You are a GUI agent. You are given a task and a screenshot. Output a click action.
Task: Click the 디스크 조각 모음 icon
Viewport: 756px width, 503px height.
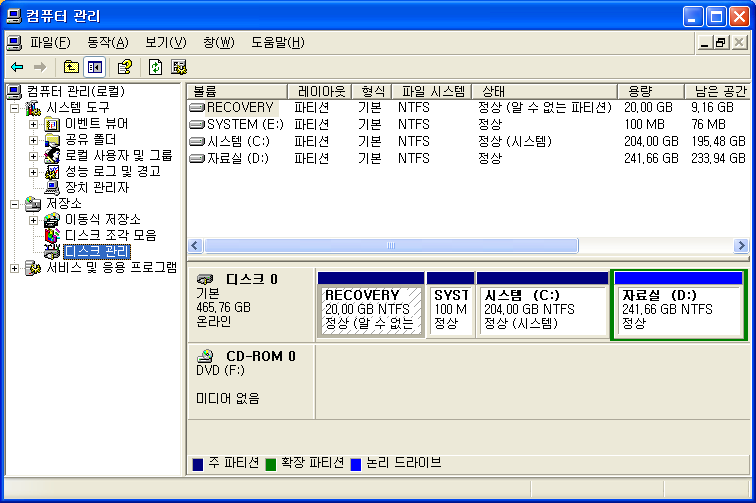(52, 236)
